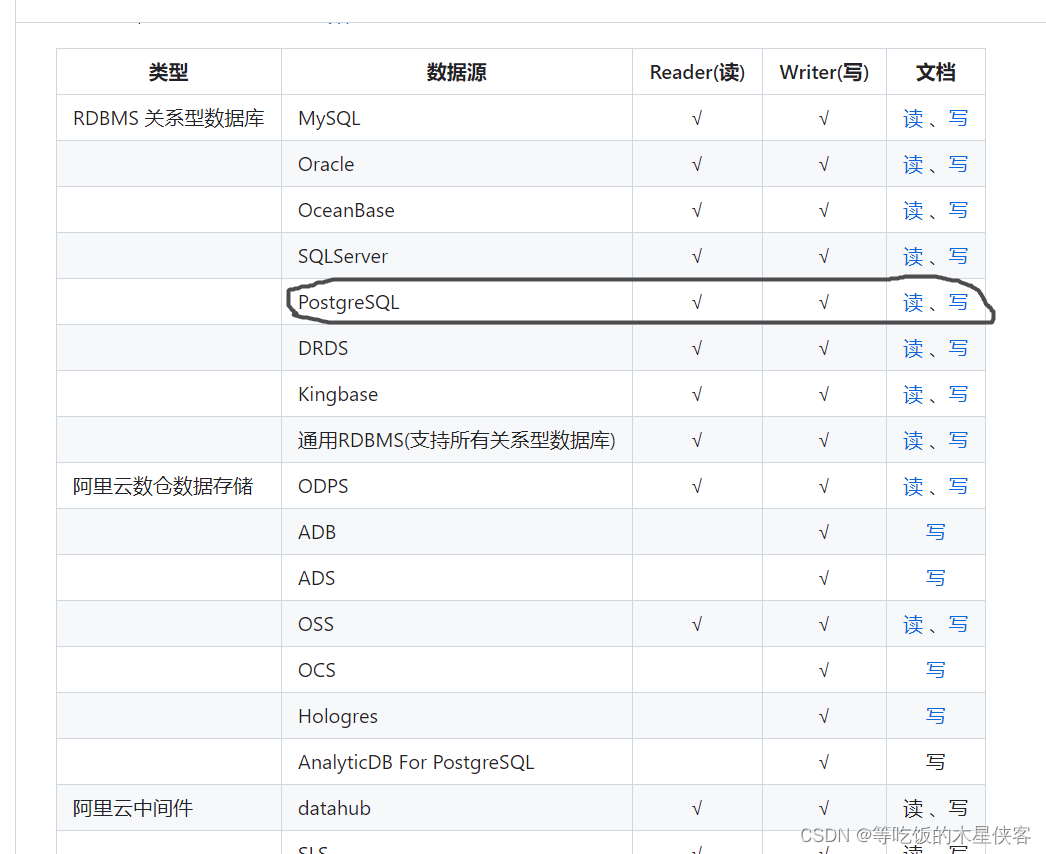Click the Reader checkmark in MySQL row

[x=697, y=119]
